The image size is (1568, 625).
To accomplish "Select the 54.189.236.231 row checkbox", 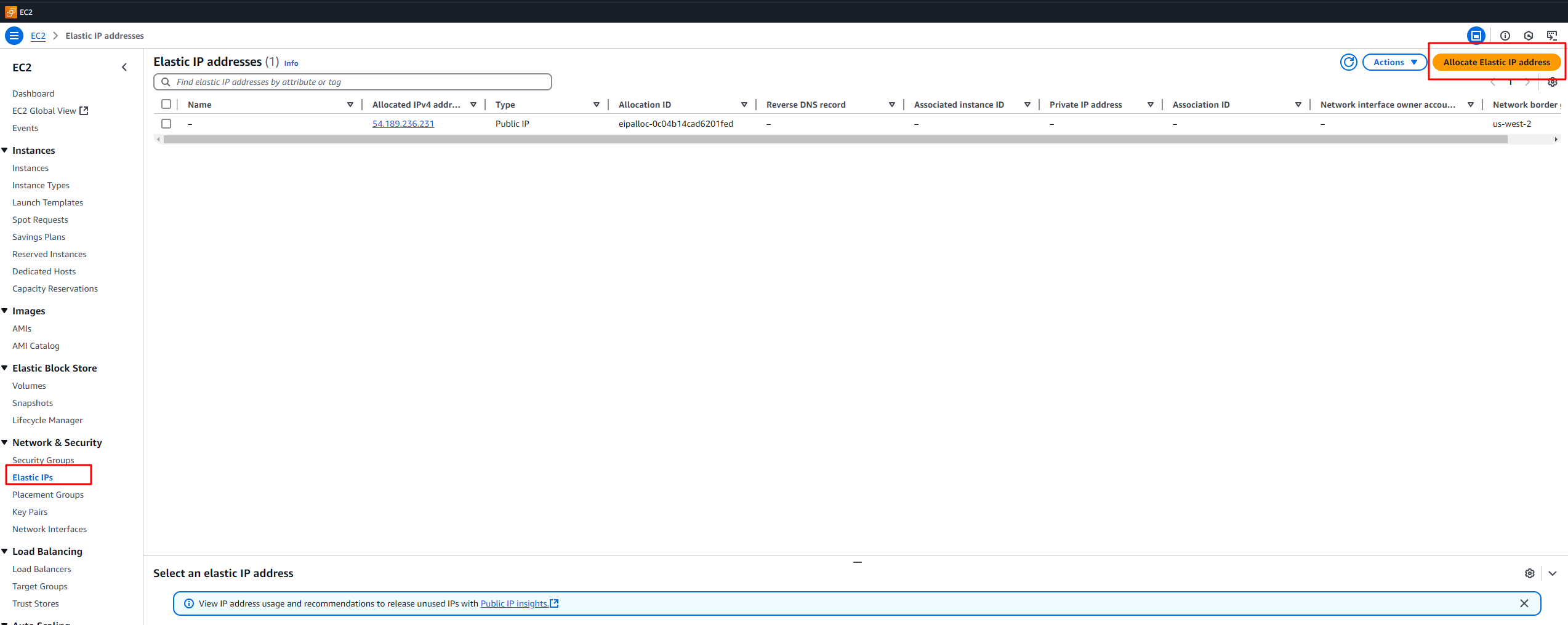I will pyautogui.click(x=166, y=124).
